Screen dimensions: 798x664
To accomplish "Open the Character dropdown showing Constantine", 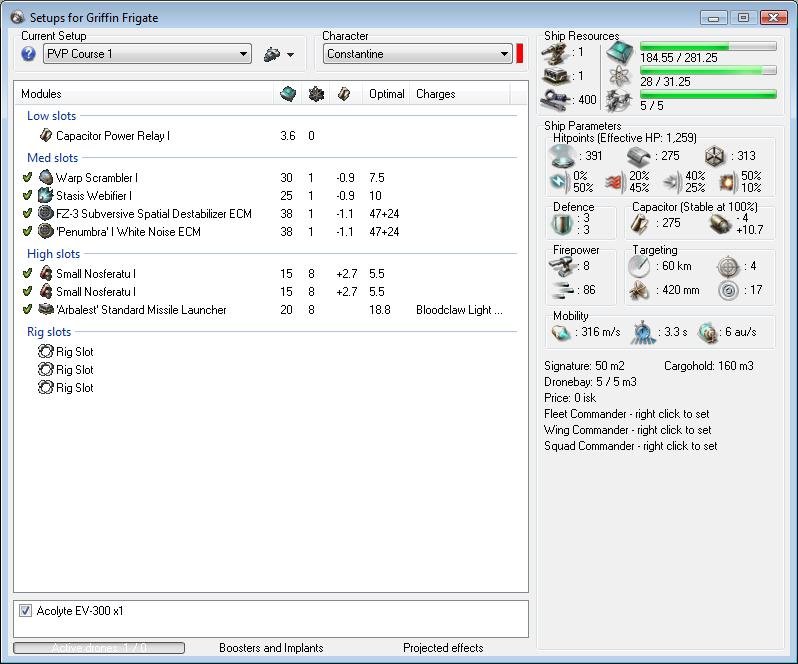I will (x=417, y=54).
